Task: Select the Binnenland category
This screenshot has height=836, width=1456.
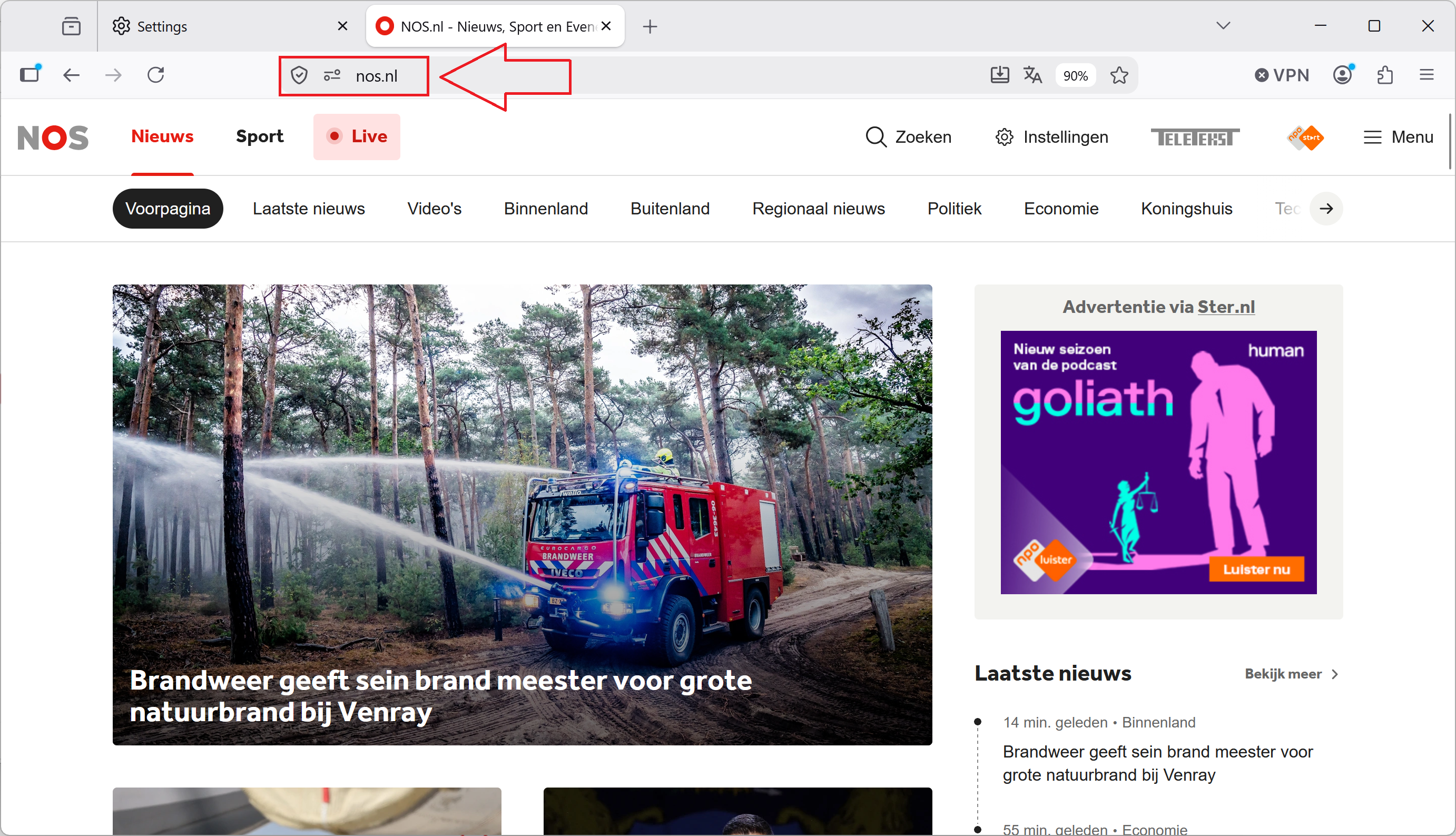Action: pyautogui.click(x=546, y=209)
